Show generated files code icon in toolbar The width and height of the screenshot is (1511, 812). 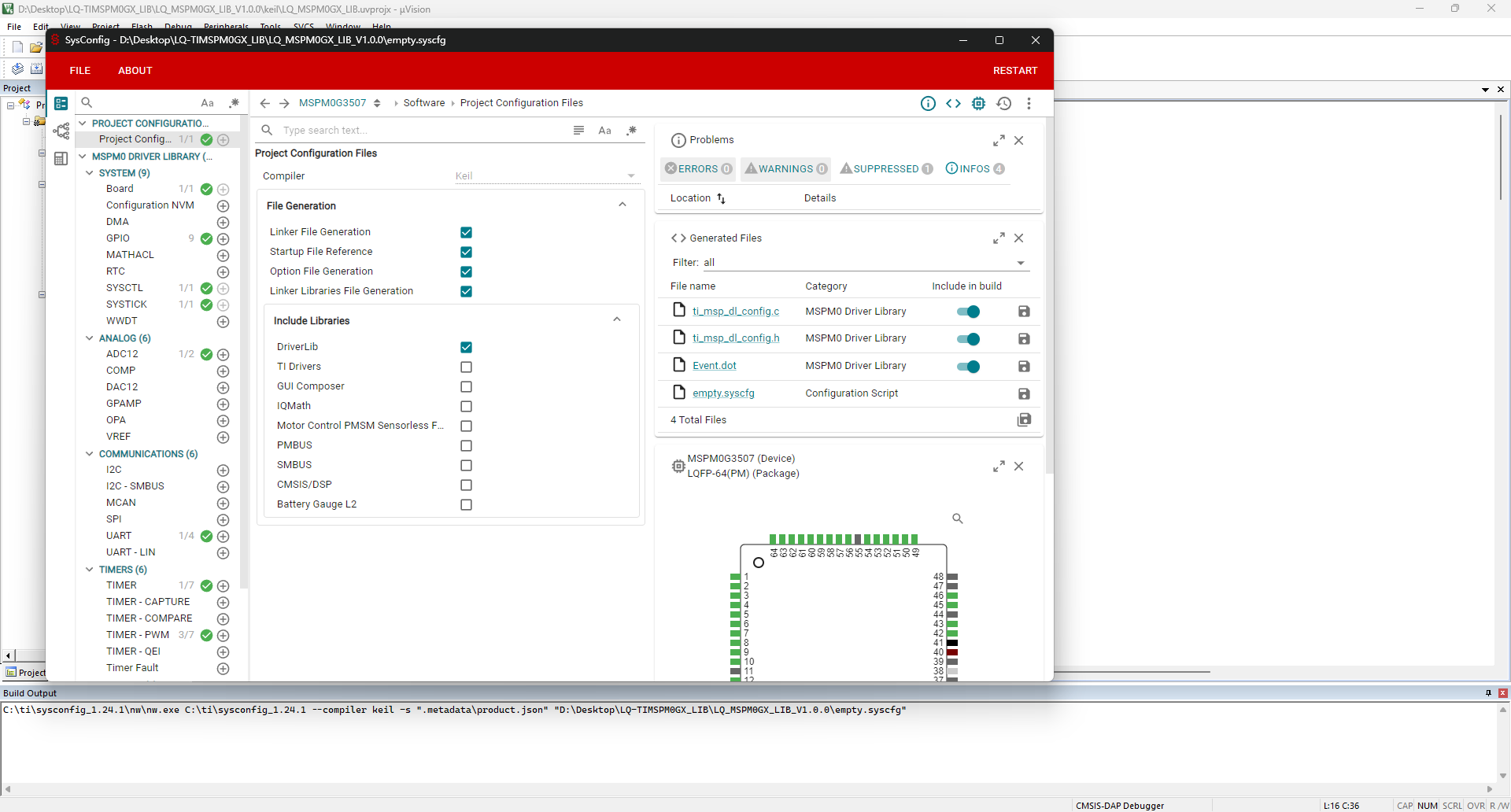(x=953, y=103)
